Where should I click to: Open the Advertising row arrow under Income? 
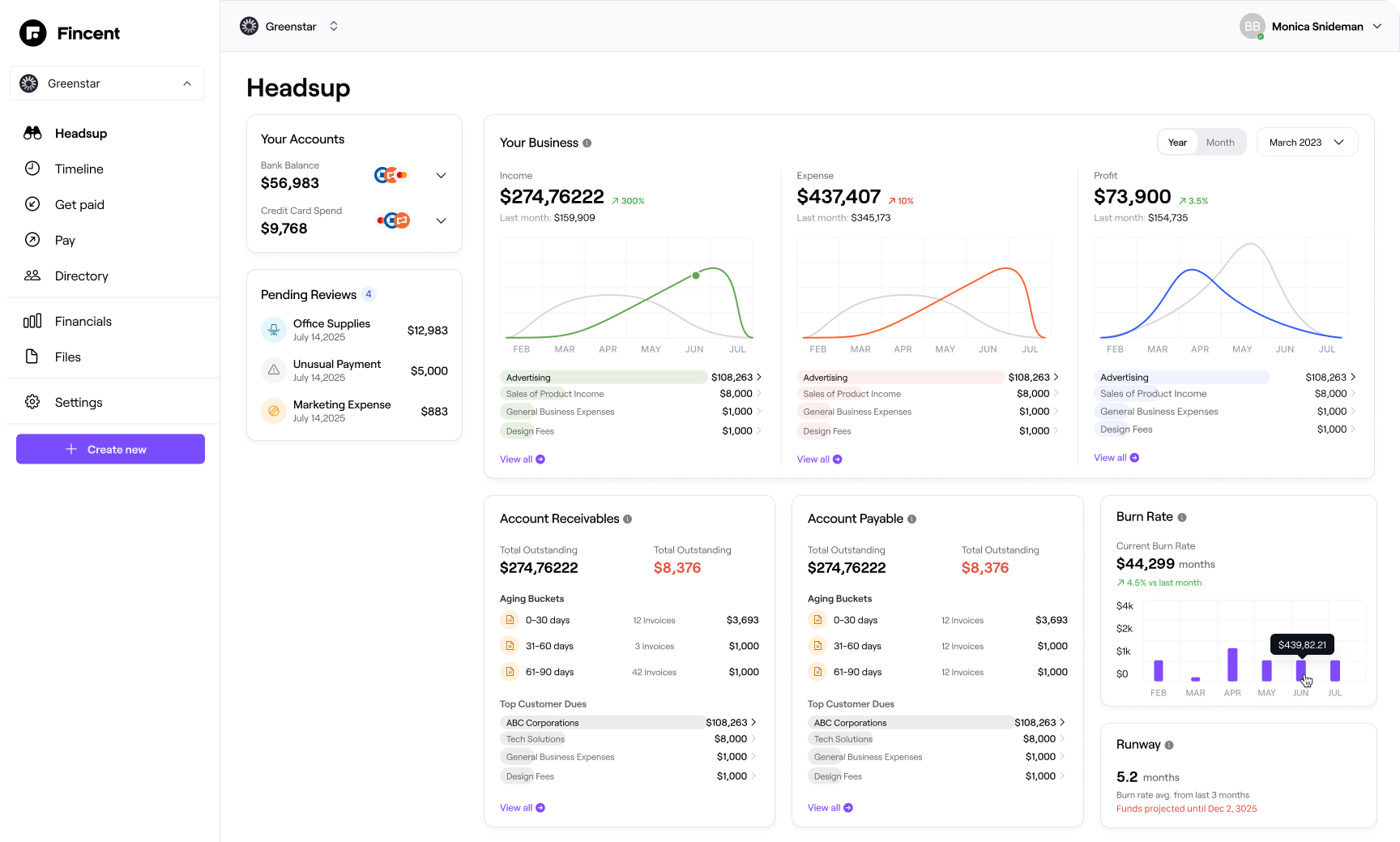click(759, 377)
